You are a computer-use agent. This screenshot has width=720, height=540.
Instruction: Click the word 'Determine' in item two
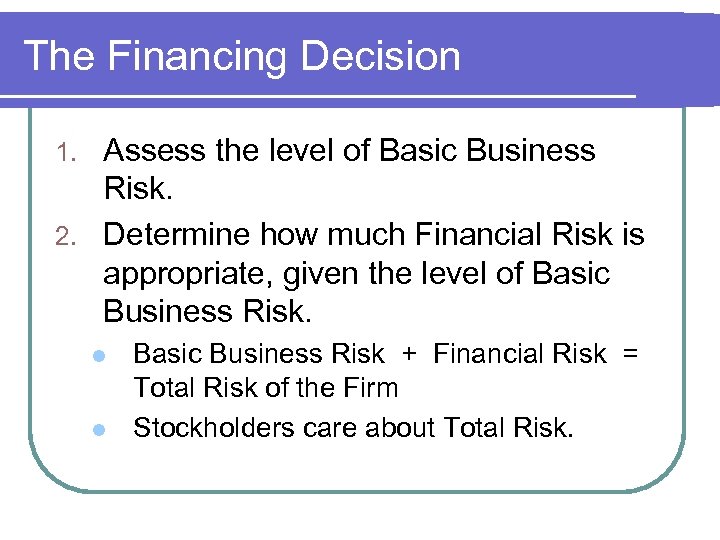click(177, 235)
